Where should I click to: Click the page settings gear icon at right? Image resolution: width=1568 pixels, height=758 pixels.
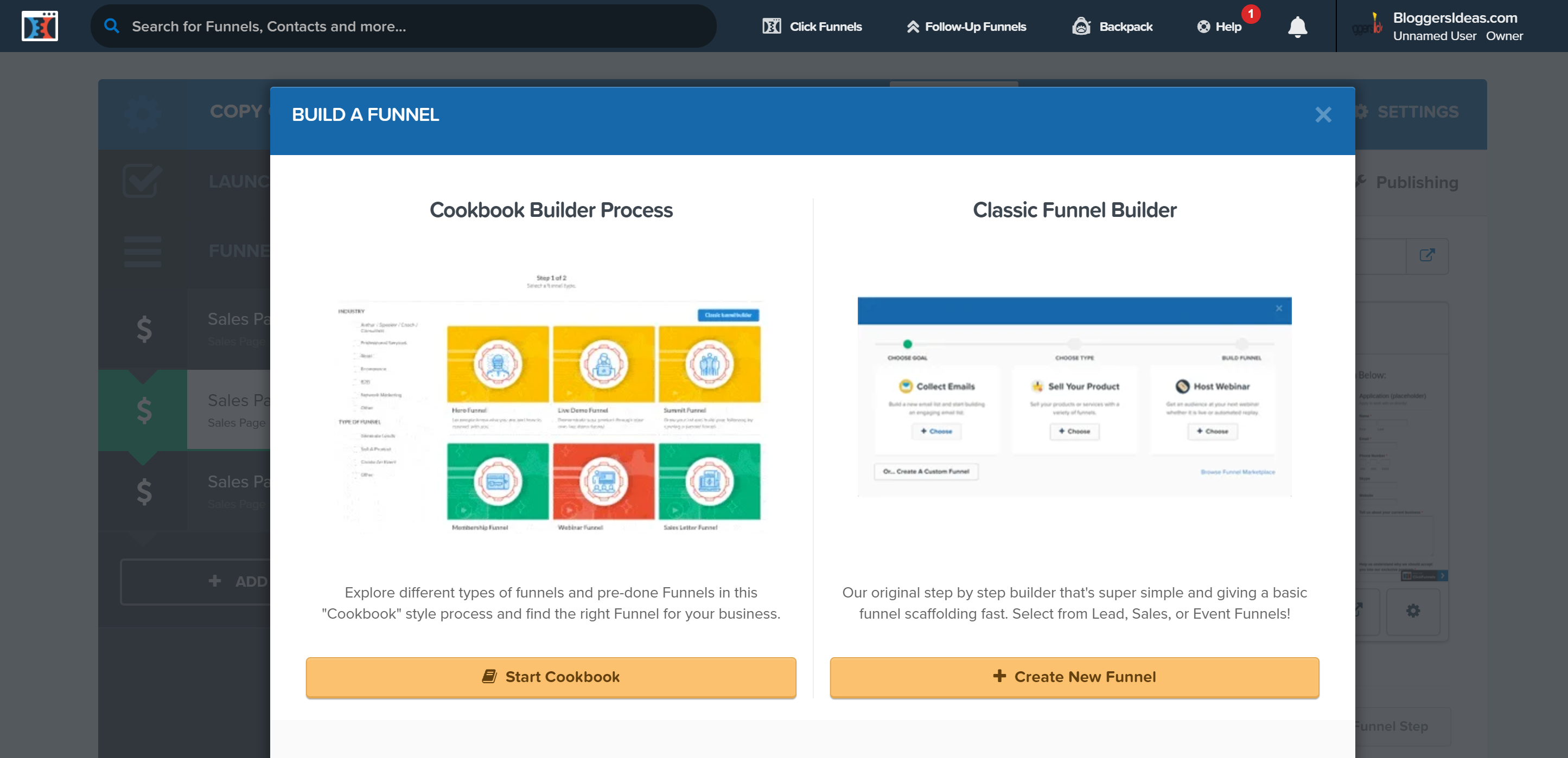click(1413, 612)
